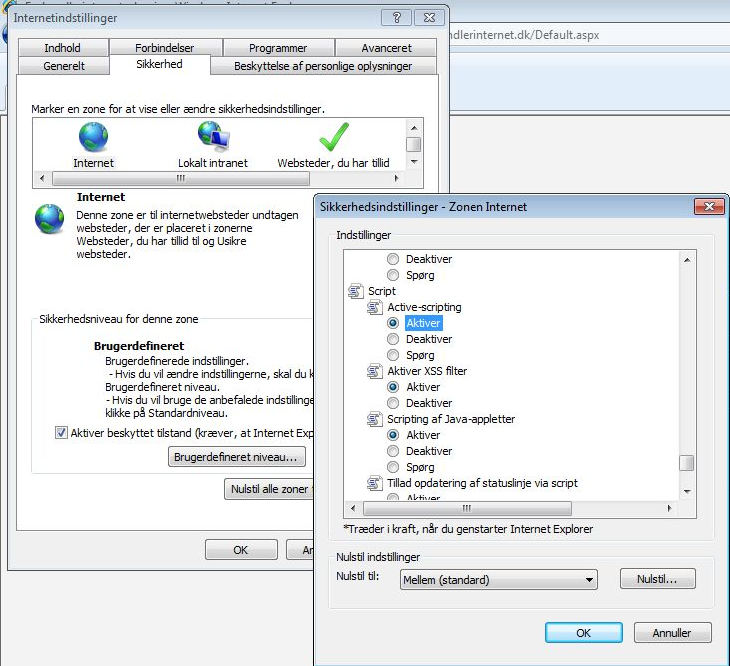Screen dimensions: 730x666
Task: Click the browser address bar URL
Action: (523, 35)
